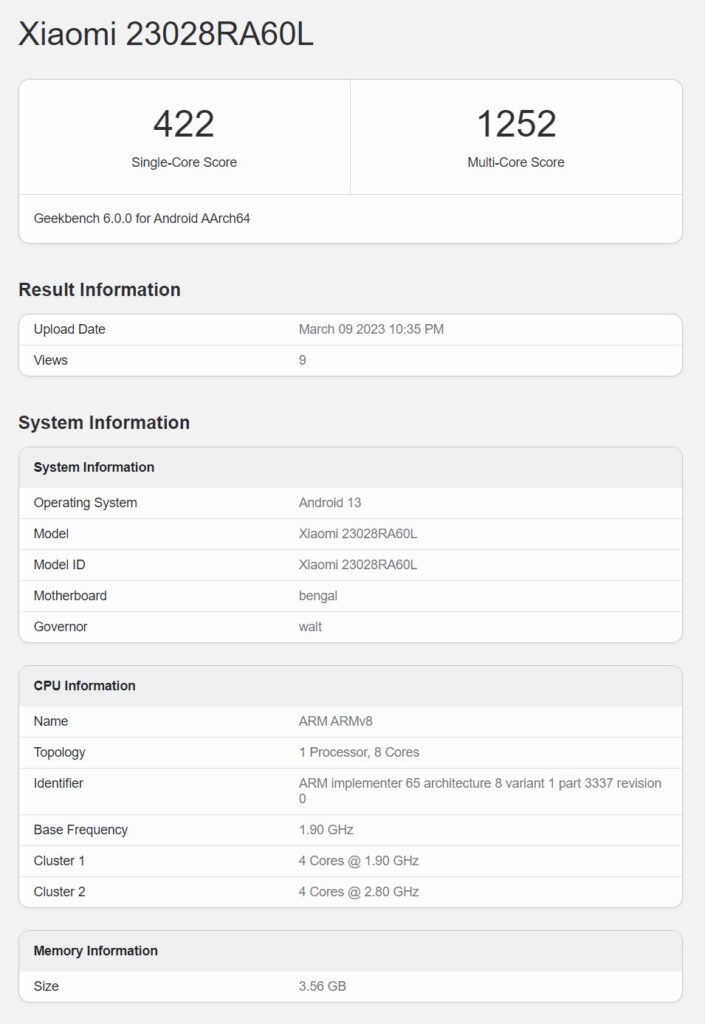This screenshot has width=705, height=1024.
Task: Click the Upload Date label
Action: tap(69, 329)
